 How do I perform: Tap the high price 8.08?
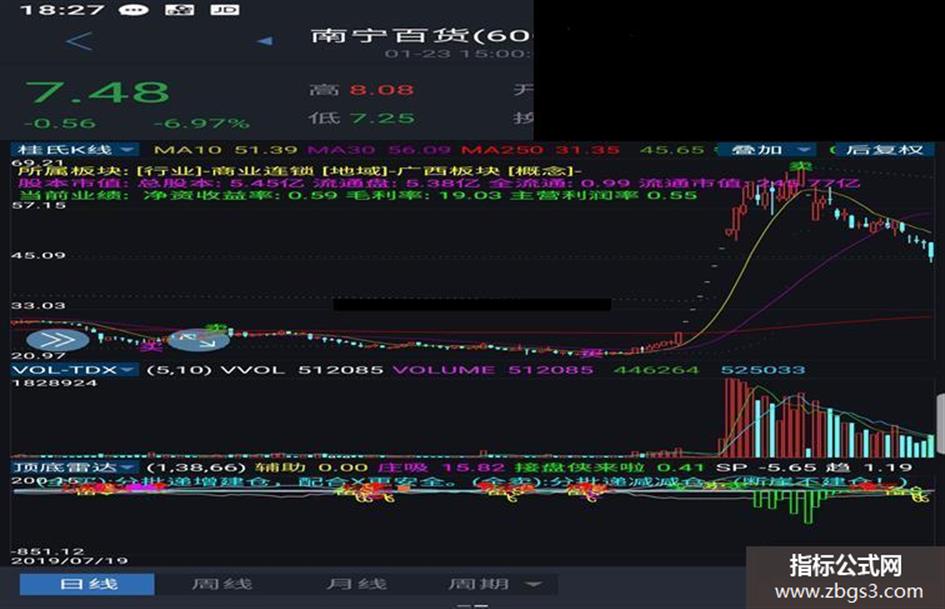(x=381, y=90)
